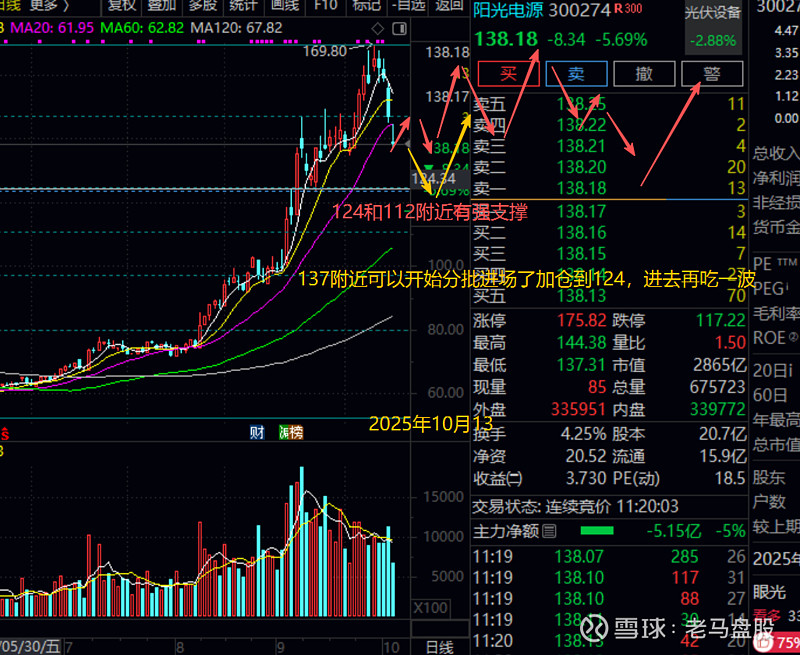Select the 买五 138.13 bid row
This screenshot has width=800, height=655.
(609, 295)
